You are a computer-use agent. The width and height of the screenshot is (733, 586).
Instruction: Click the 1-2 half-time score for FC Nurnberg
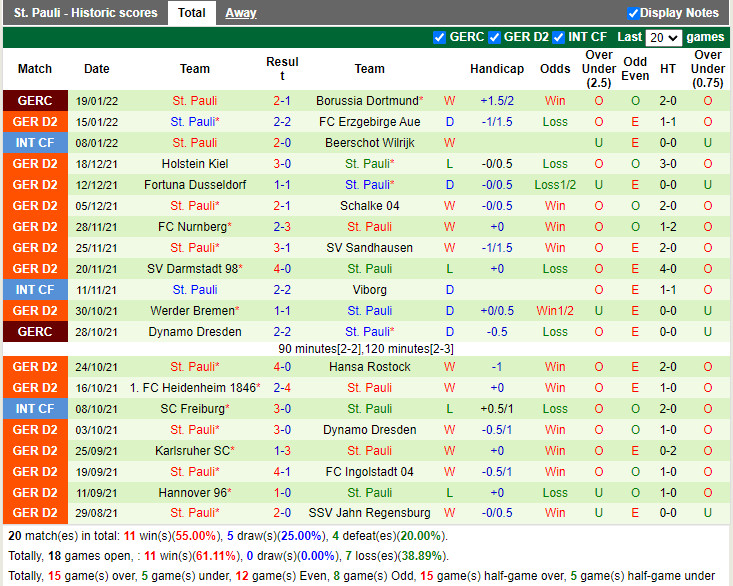click(668, 227)
